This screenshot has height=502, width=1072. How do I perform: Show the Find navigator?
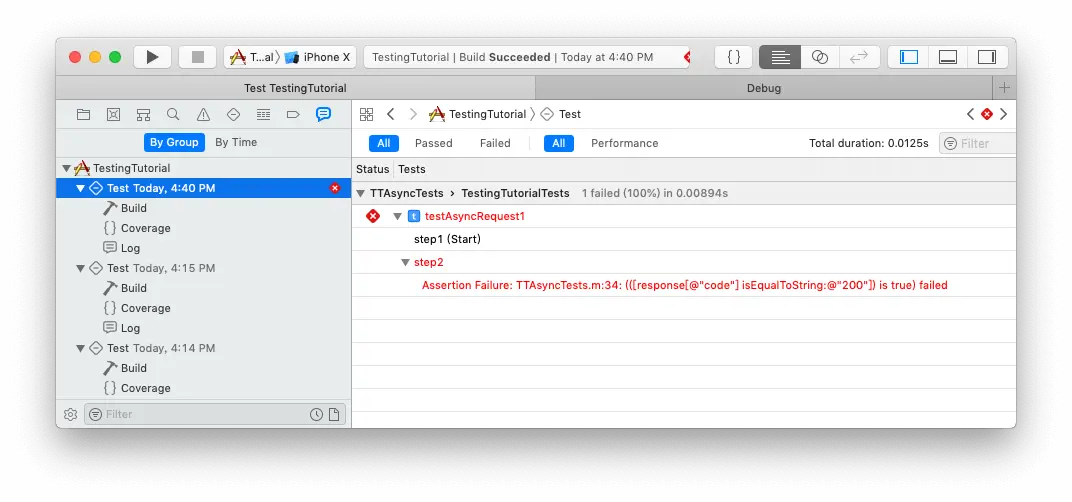click(x=173, y=114)
